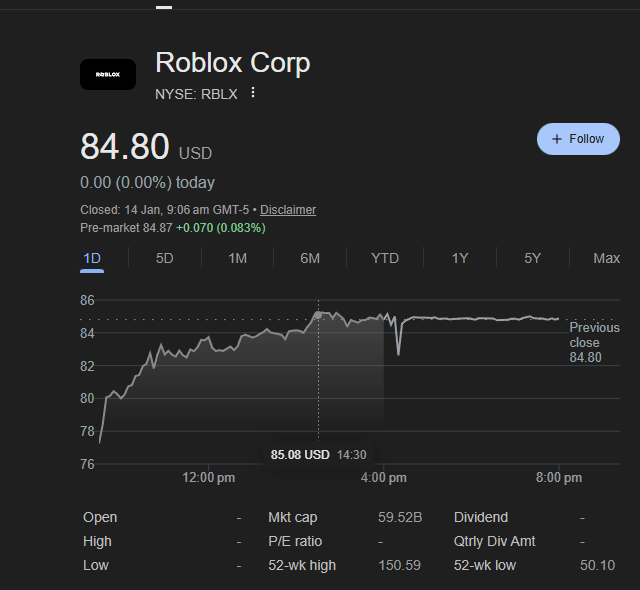Click the chart hover point at 14:30
This screenshot has width=640, height=590.
pyautogui.click(x=318, y=315)
